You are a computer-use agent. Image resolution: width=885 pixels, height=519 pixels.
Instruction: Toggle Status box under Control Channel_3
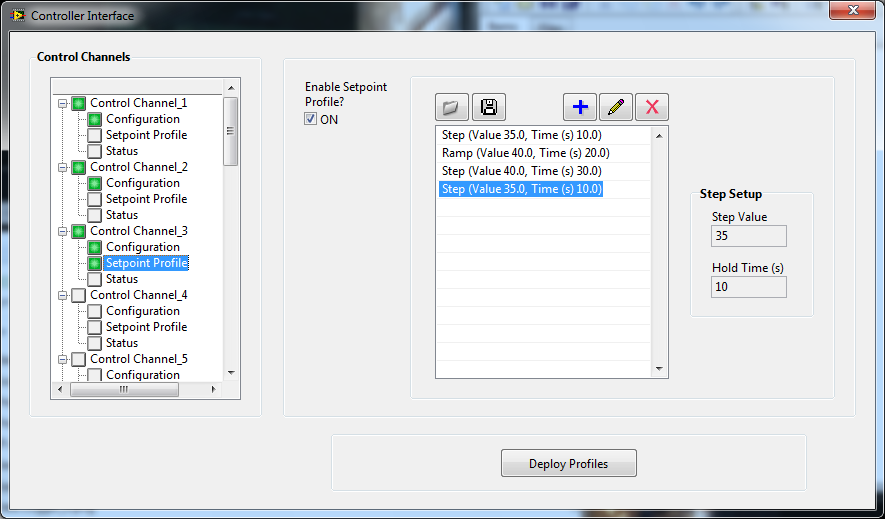pos(94,279)
